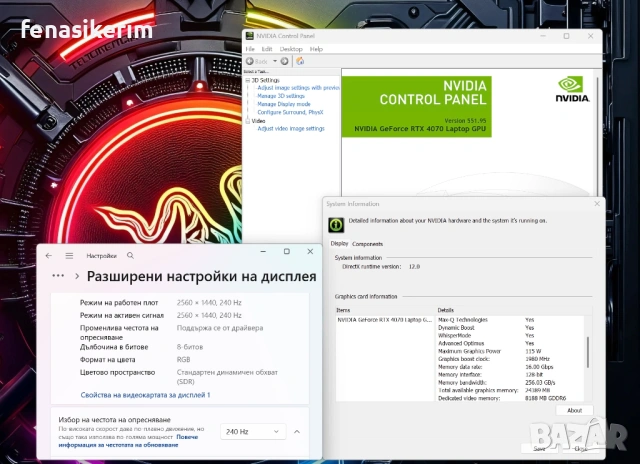Click the Цветово пространство row

179,377
